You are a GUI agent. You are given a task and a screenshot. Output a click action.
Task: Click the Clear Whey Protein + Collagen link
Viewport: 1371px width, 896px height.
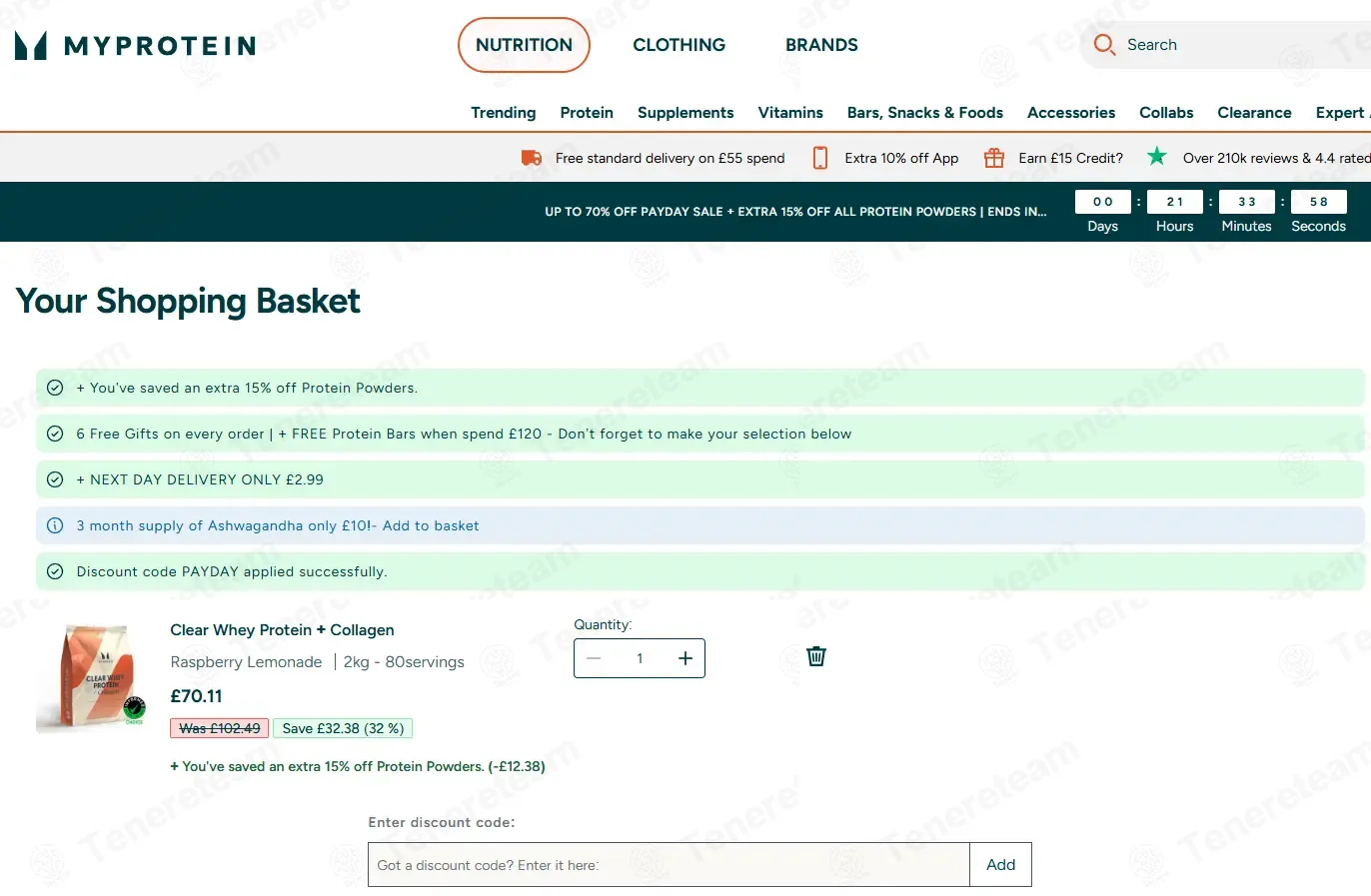(x=282, y=630)
